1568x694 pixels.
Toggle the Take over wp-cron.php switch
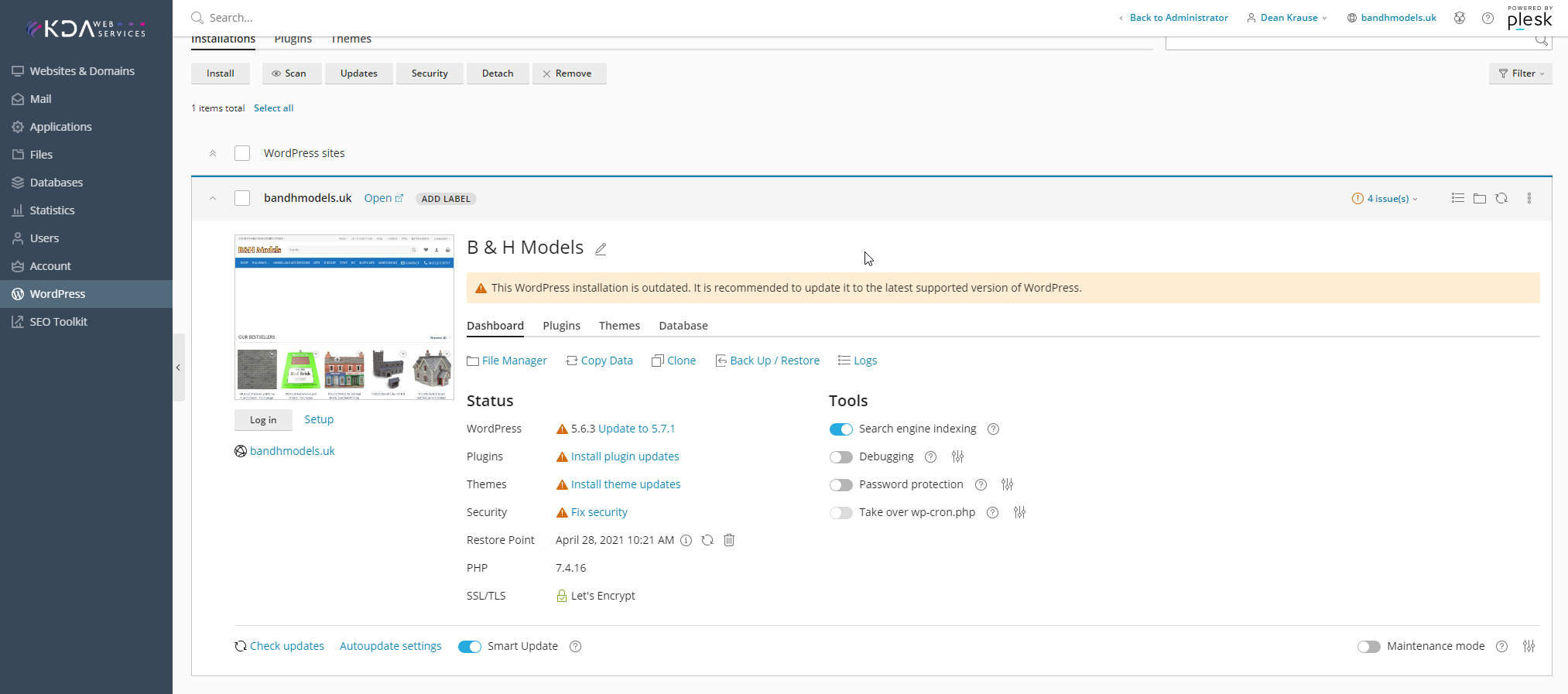click(841, 513)
